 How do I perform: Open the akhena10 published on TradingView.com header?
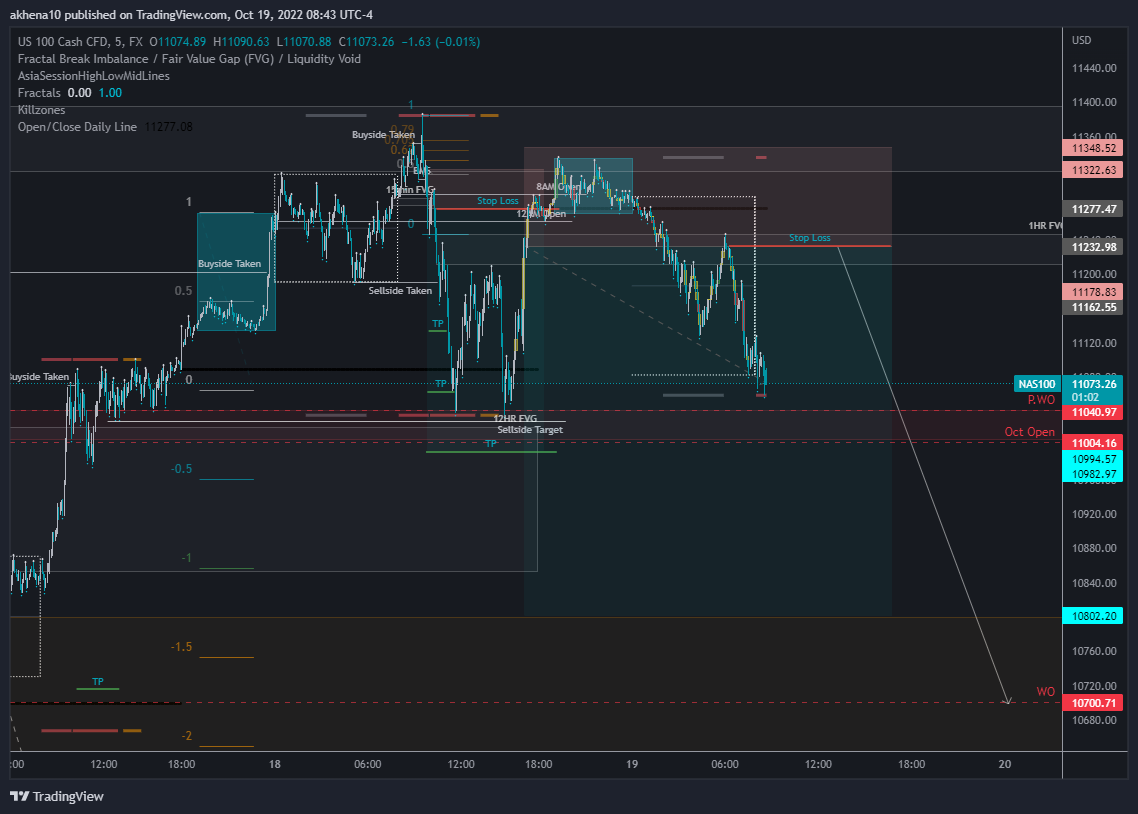click(191, 15)
